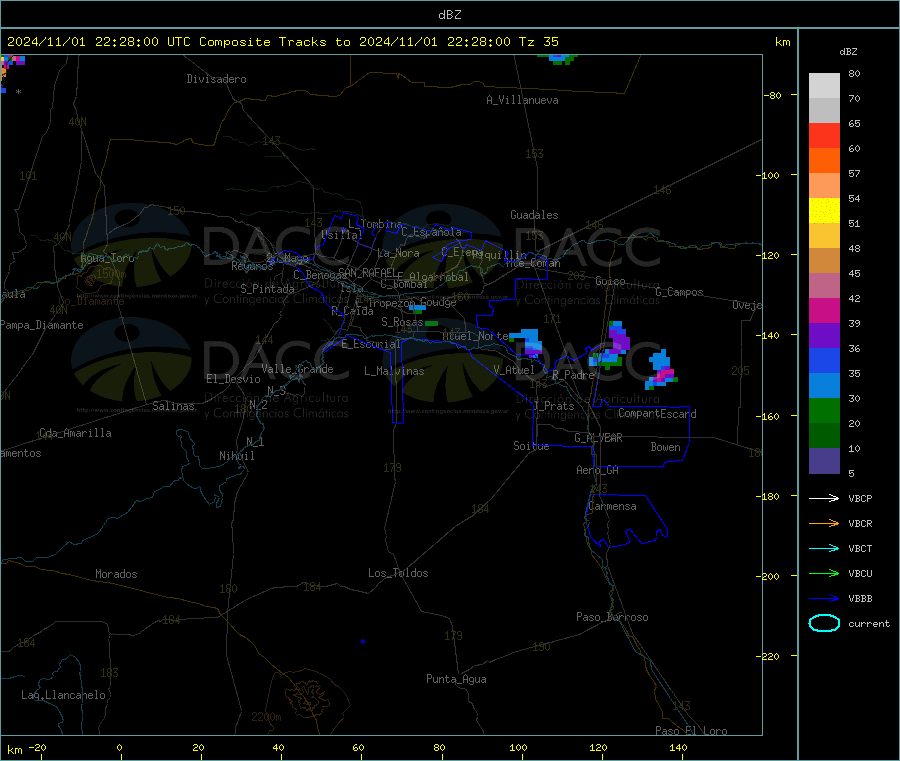Click the dBZ header at top
The height and width of the screenshot is (761, 900).
pos(449,15)
